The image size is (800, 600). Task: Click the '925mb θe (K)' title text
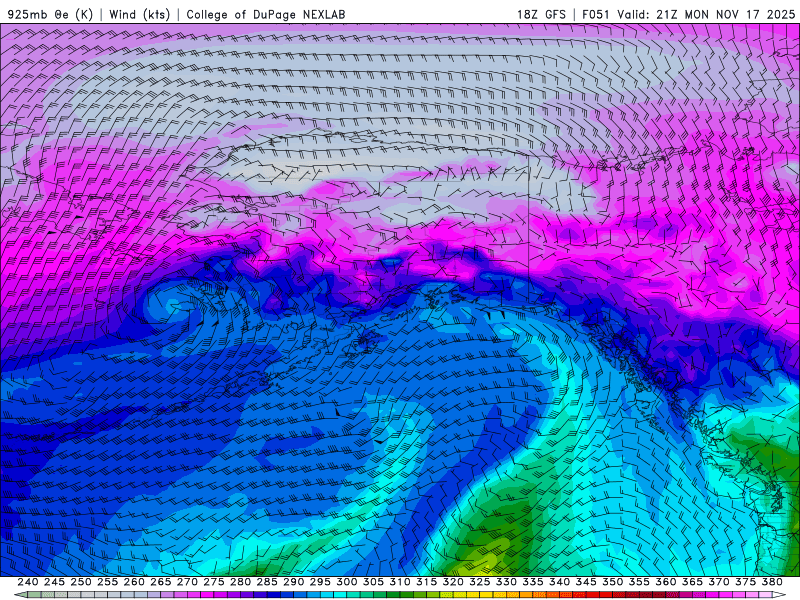click(50, 14)
